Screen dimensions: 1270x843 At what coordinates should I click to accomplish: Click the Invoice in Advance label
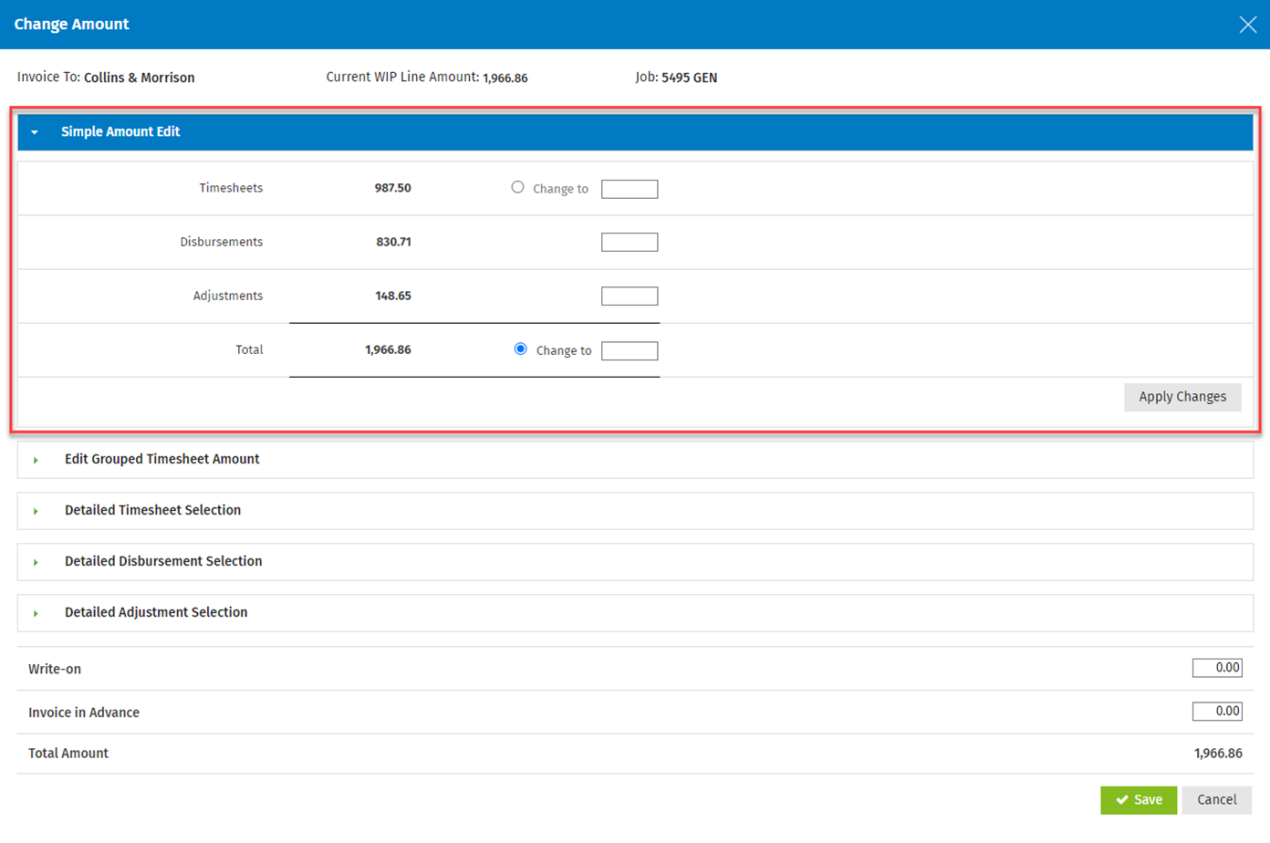tap(84, 713)
